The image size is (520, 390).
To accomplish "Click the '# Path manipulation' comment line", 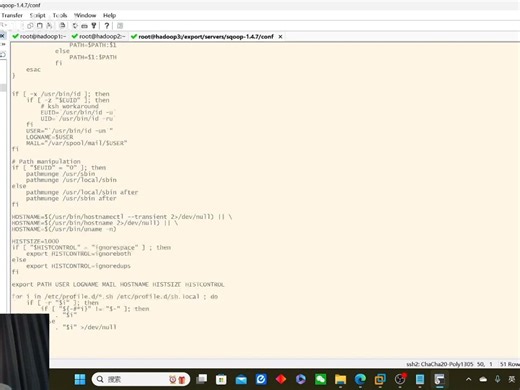I will [x=46, y=161].
